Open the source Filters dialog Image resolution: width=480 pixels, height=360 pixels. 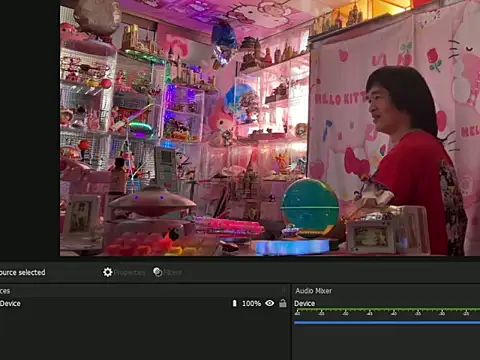[x=167, y=272]
